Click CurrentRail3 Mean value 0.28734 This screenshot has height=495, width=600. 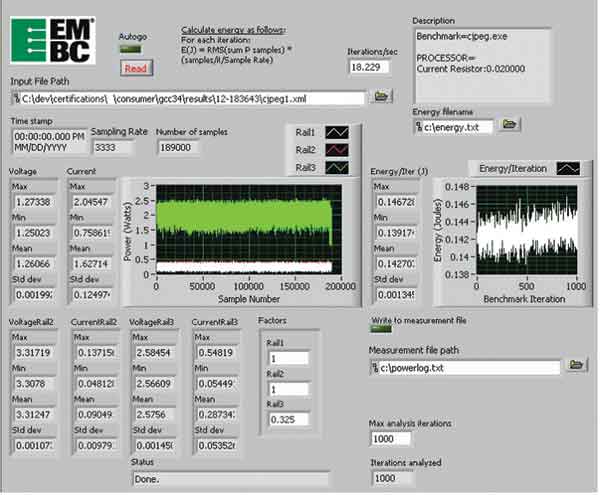click(x=217, y=415)
